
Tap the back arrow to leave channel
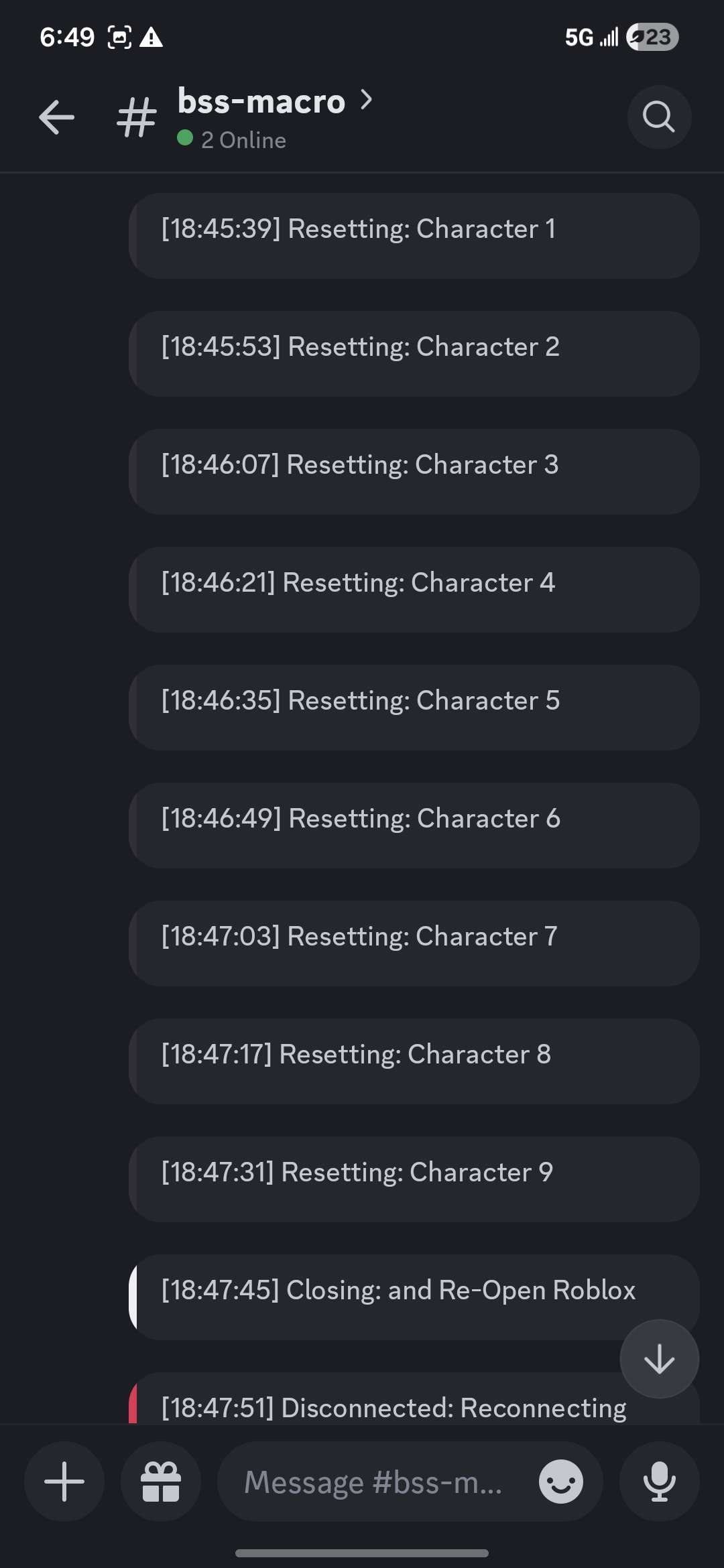56,117
